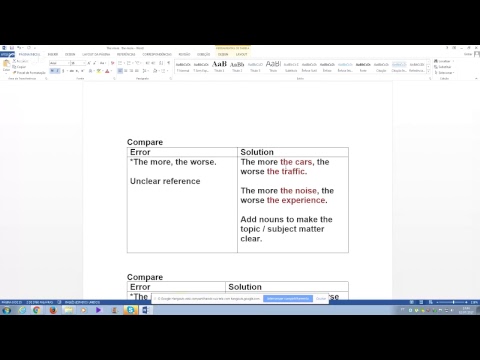Toggle subscript formatting
Image resolution: width=480 pixels, height=360 pixels.
77,71
